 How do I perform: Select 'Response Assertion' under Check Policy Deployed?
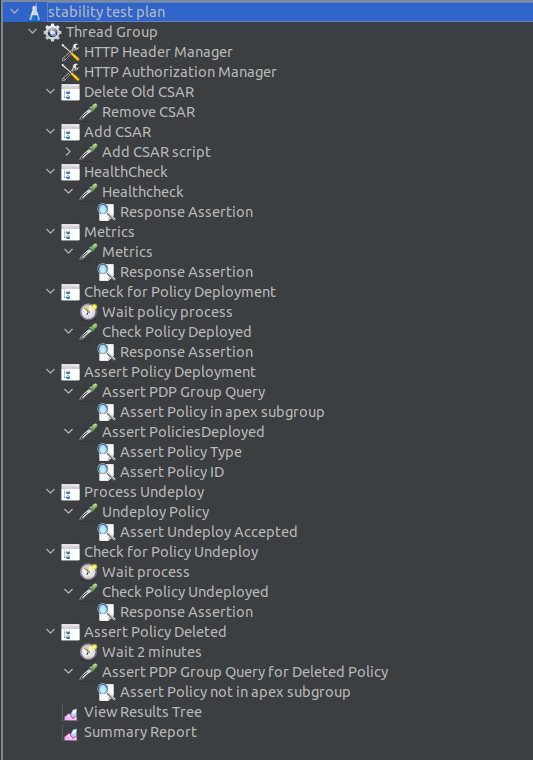(x=187, y=352)
